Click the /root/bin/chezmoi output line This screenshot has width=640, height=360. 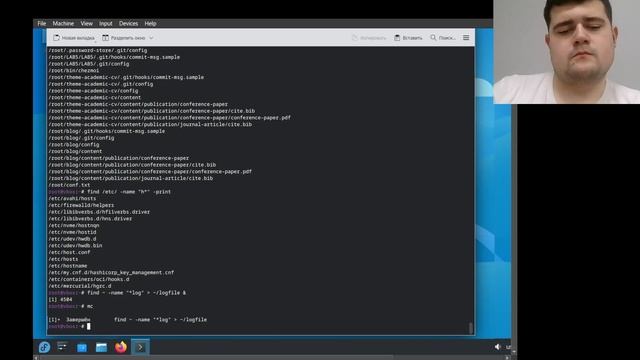(73, 71)
